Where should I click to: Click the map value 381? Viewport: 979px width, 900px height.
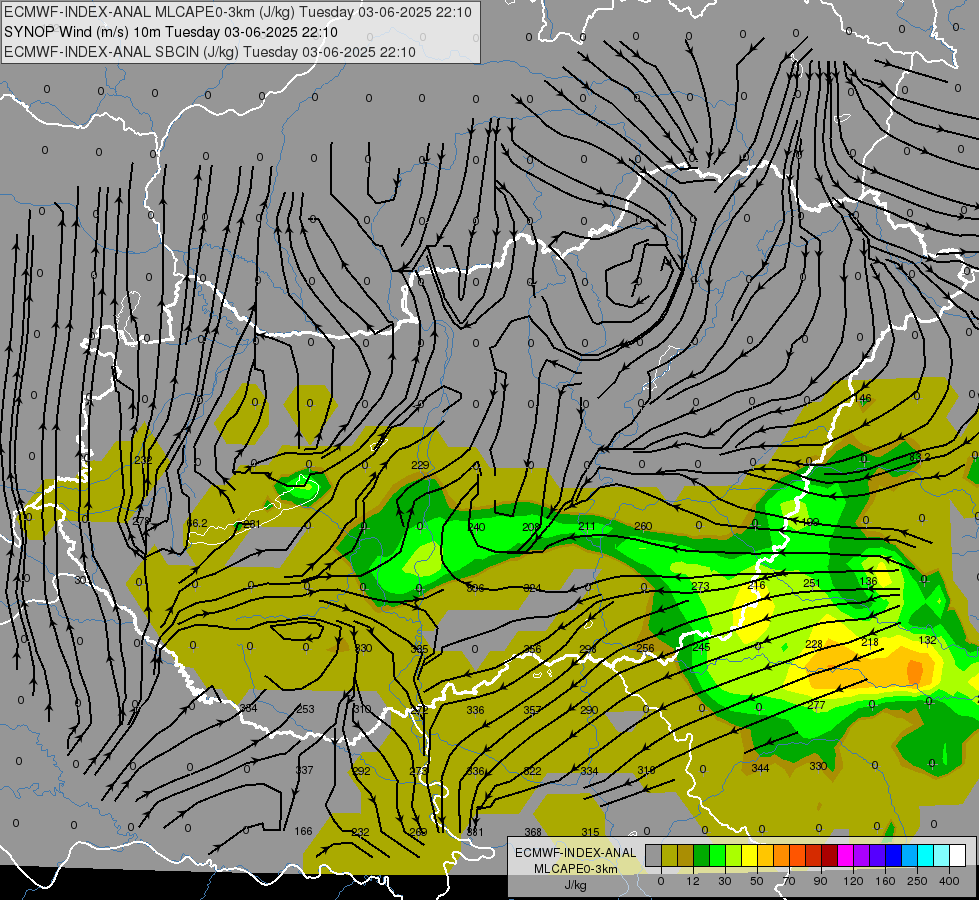tap(475, 832)
